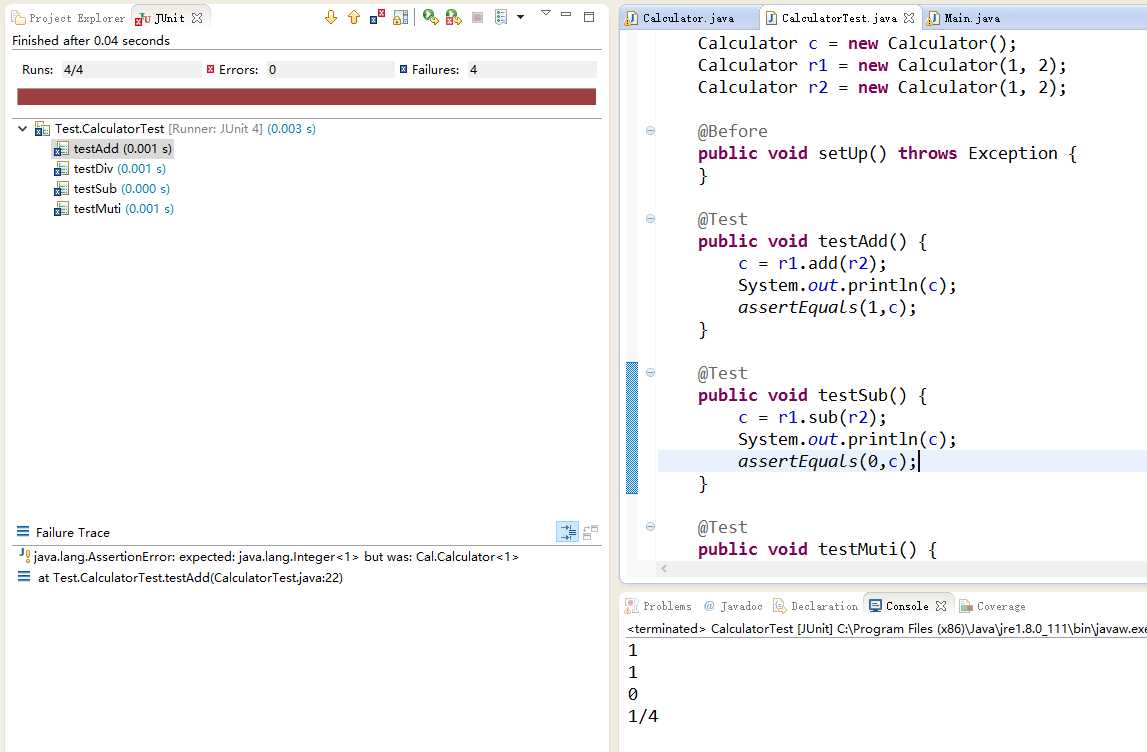Switch to the Project Explorer tab
Screen dimensions: 1147x752
click(x=69, y=18)
